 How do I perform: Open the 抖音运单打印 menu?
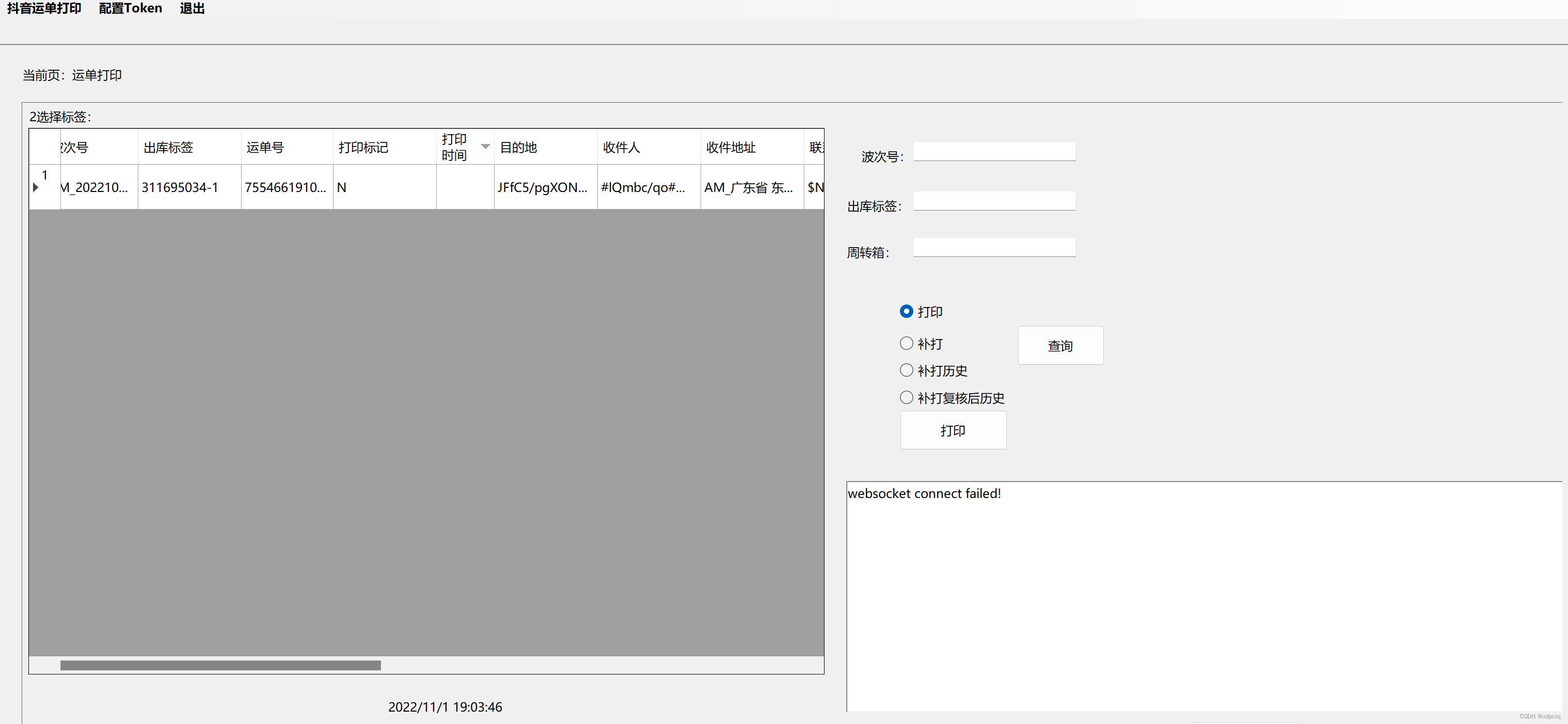44,9
